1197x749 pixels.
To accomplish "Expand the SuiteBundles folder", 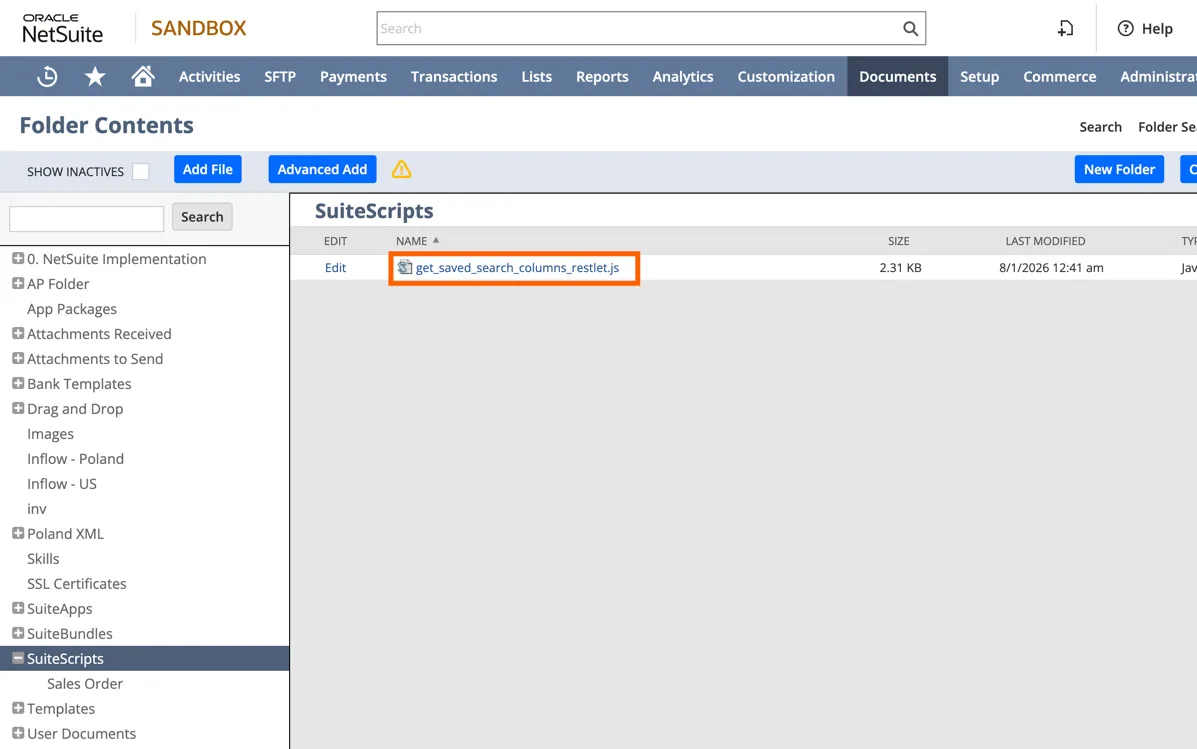I will pyautogui.click(x=18, y=633).
